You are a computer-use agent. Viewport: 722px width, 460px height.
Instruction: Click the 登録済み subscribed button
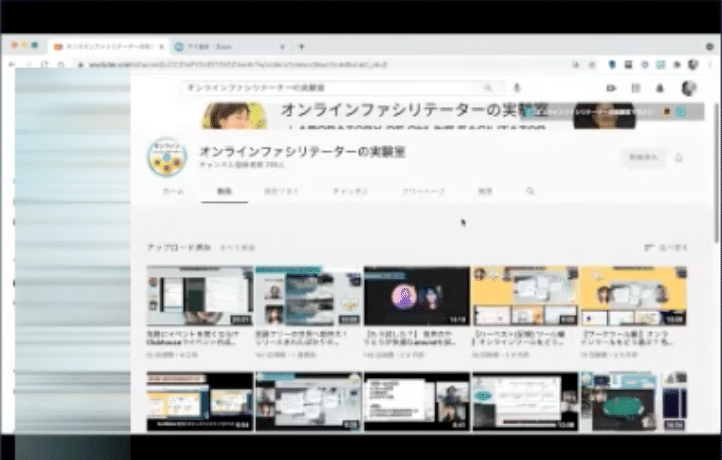tap(643, 157)
